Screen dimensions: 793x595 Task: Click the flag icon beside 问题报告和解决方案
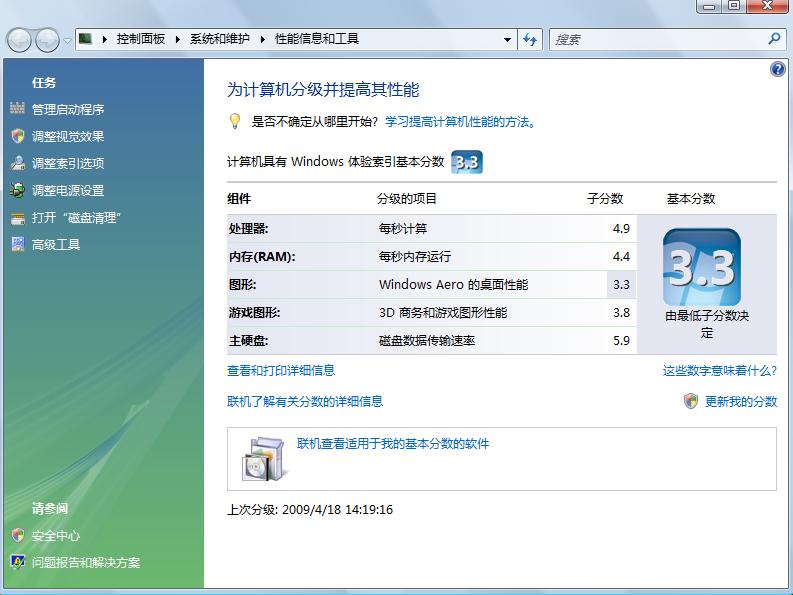coord(18,562)
